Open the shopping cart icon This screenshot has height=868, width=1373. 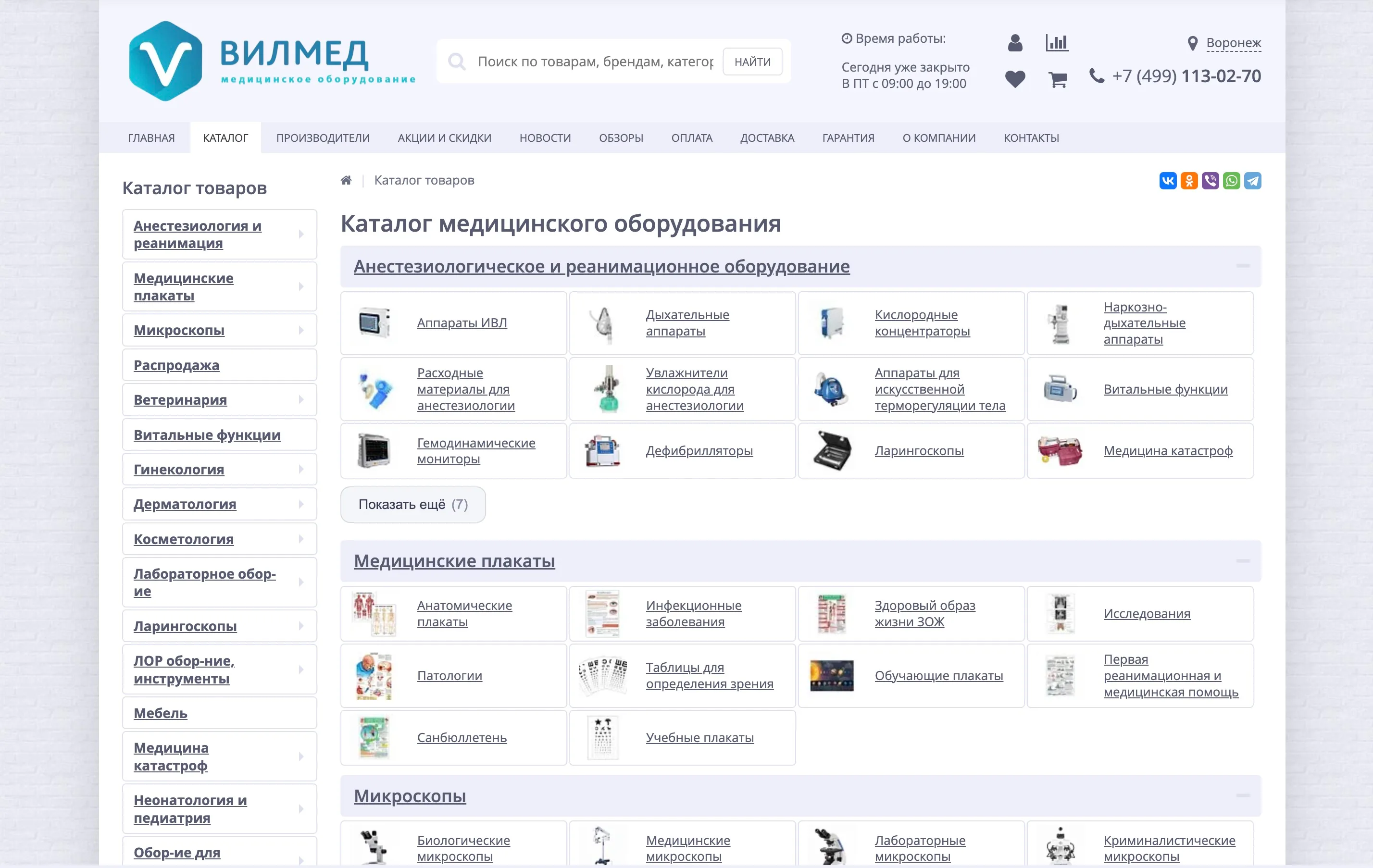tap(1058, 79)
